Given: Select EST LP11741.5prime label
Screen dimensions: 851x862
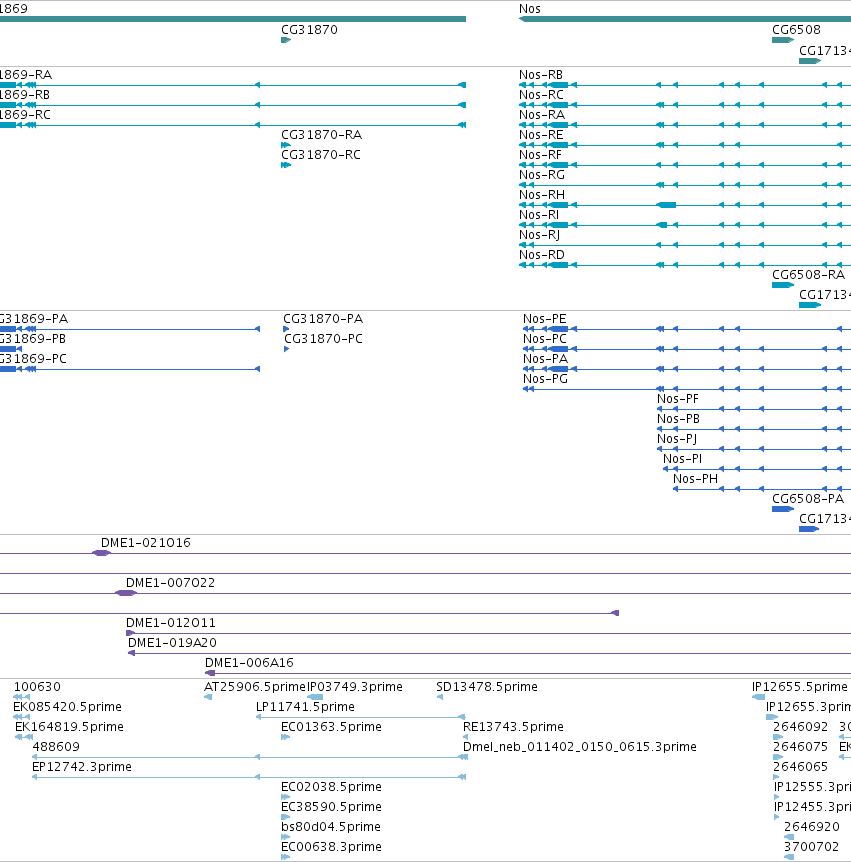Looking at the screenshot, I should (x=305, y=707).
